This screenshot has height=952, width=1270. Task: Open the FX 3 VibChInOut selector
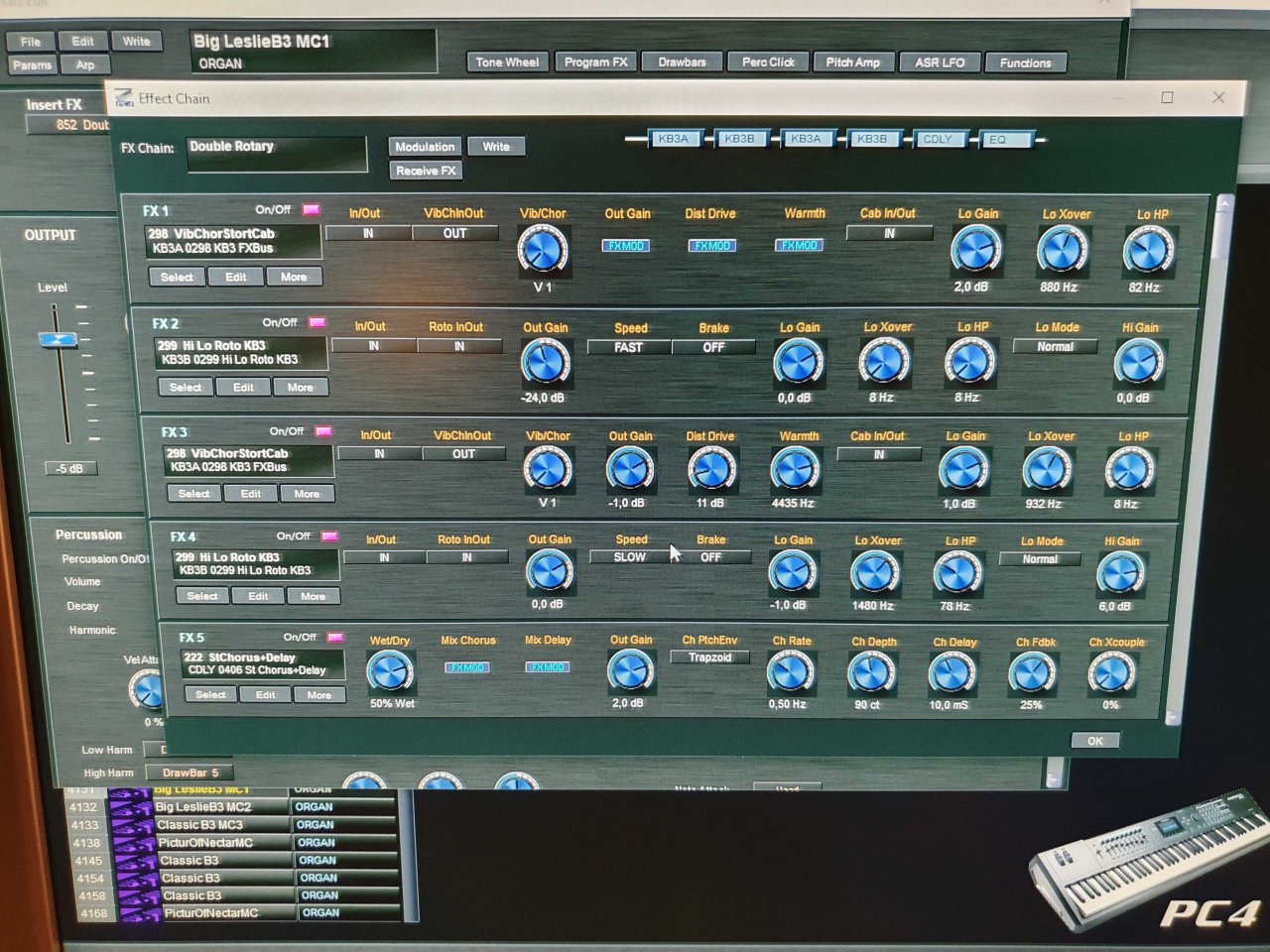tap(463, 454)
